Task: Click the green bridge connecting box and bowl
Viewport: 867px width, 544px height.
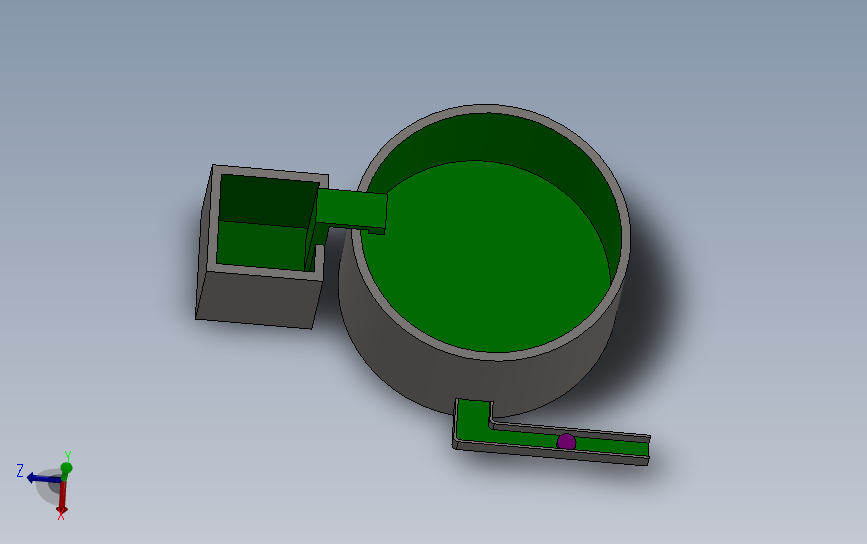Action: pos(351,209)
